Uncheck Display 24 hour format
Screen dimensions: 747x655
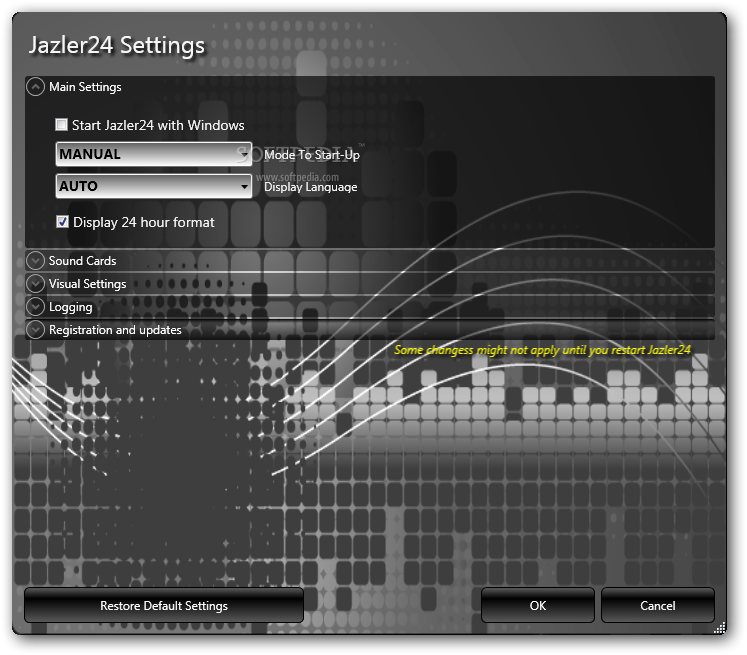(62, 222)
